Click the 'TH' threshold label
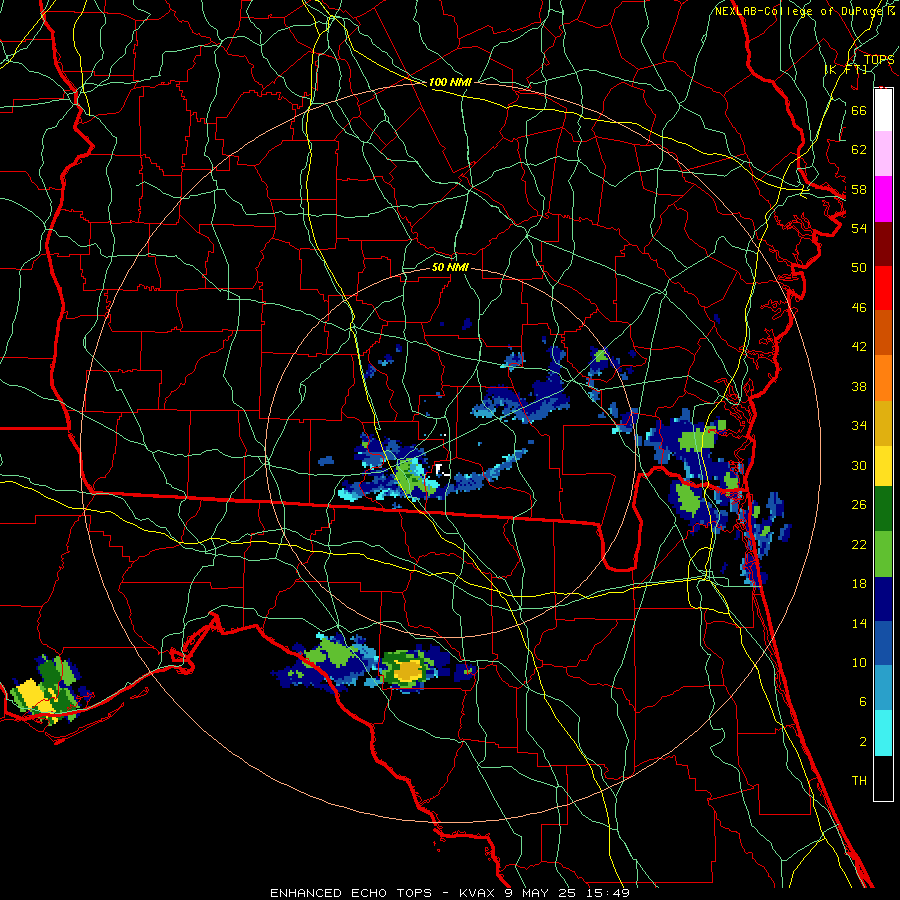 [x=859, y=780]
